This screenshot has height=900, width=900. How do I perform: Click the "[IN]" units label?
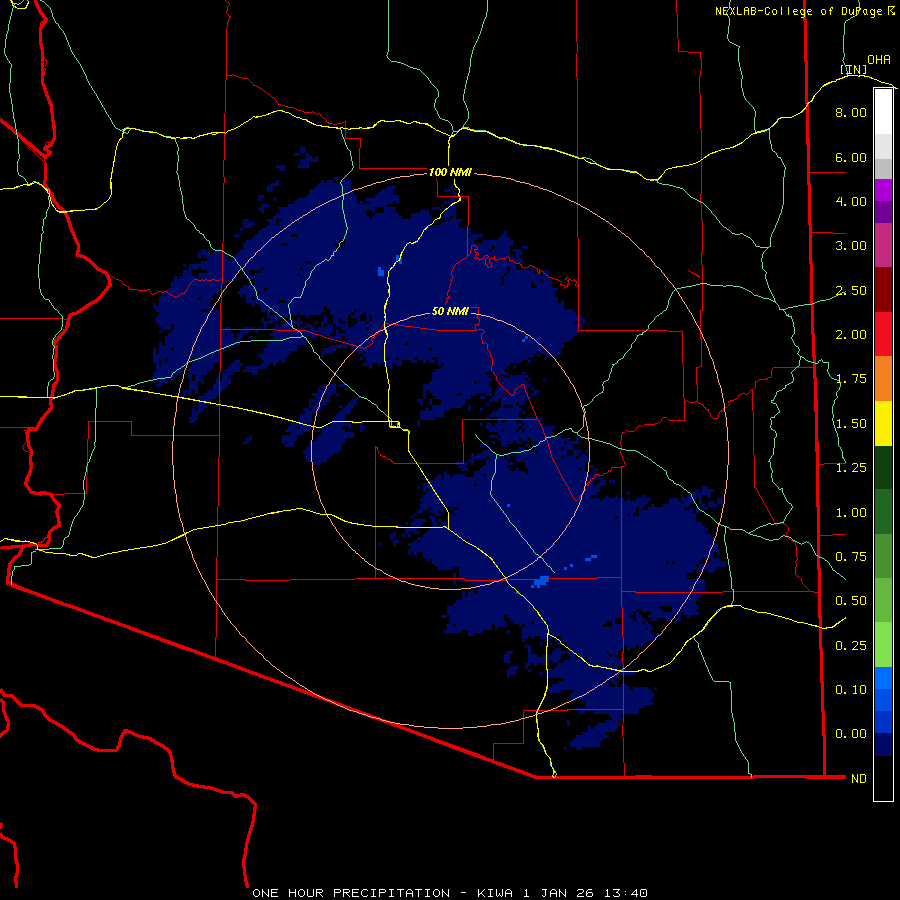854,70
